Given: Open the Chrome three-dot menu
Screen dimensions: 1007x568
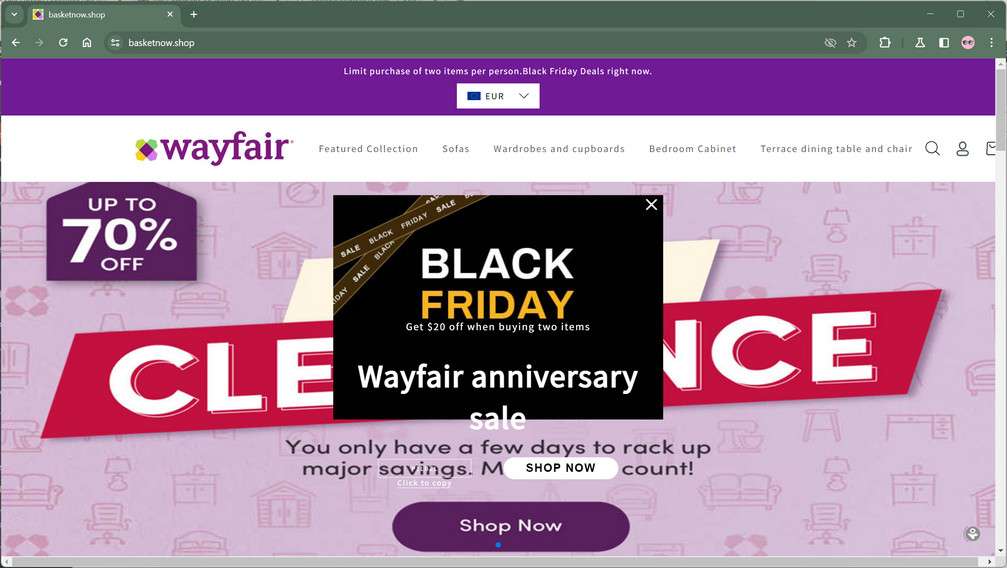Looking at the screenshot, I should pos(991,42).
